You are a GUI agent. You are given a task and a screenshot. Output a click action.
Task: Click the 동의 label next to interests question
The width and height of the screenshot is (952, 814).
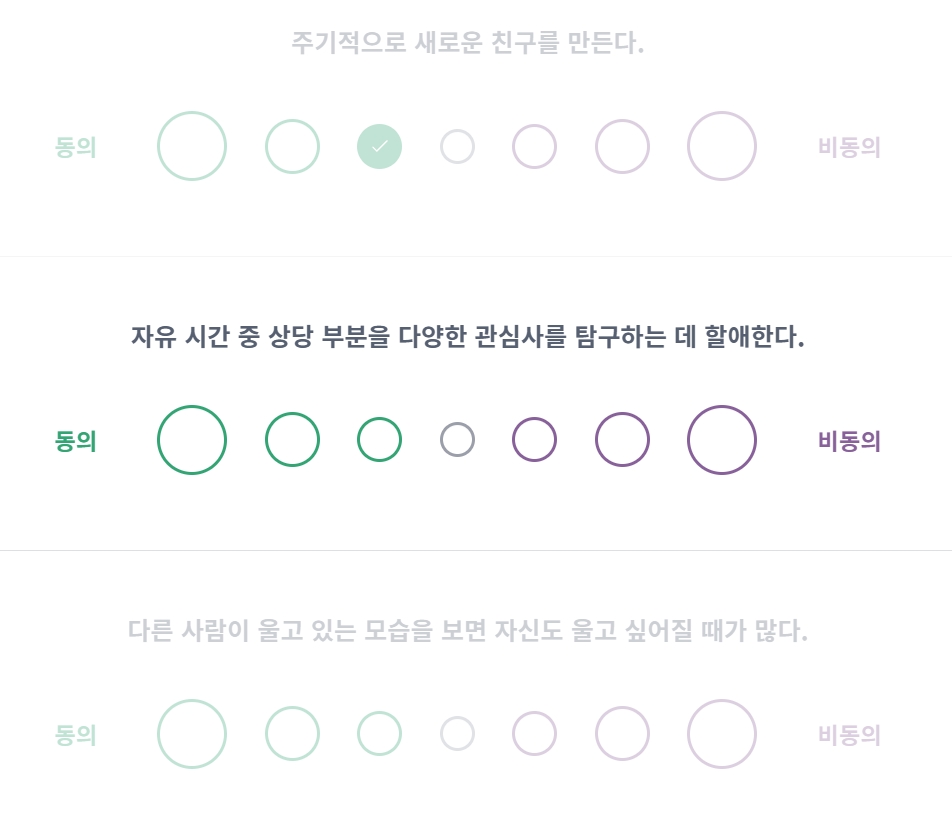[x=75, y=440]
